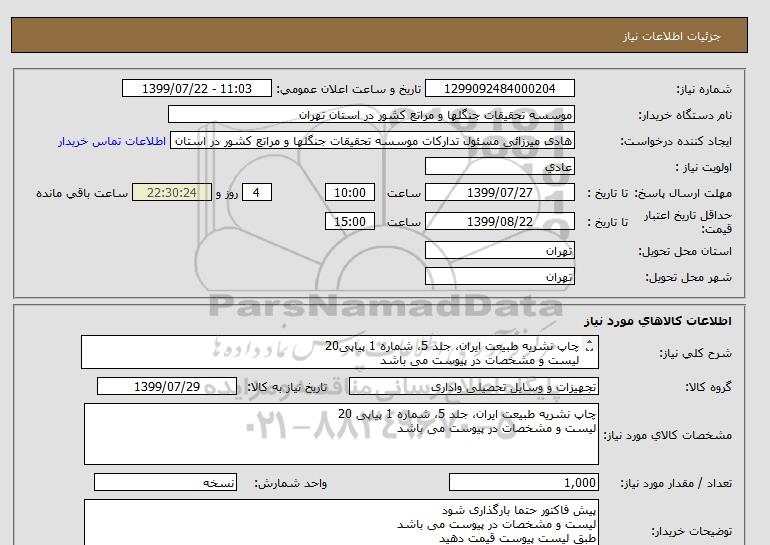Click the label شماره نیاز
This screenshot has height=545, width=770.
click(704, 89)
